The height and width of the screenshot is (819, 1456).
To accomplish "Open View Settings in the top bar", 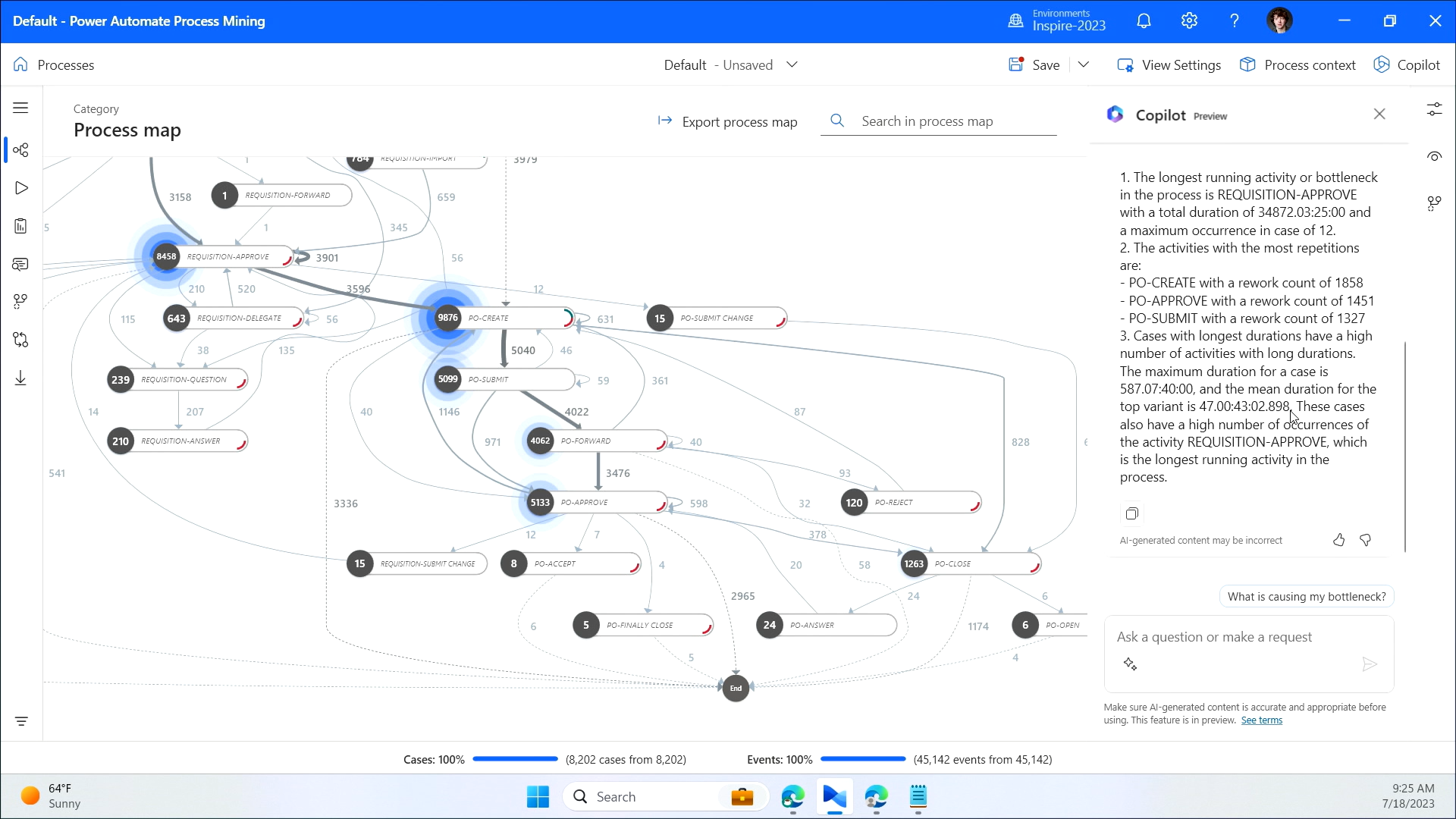I will pyautogui.click(x=1169, y=64).
